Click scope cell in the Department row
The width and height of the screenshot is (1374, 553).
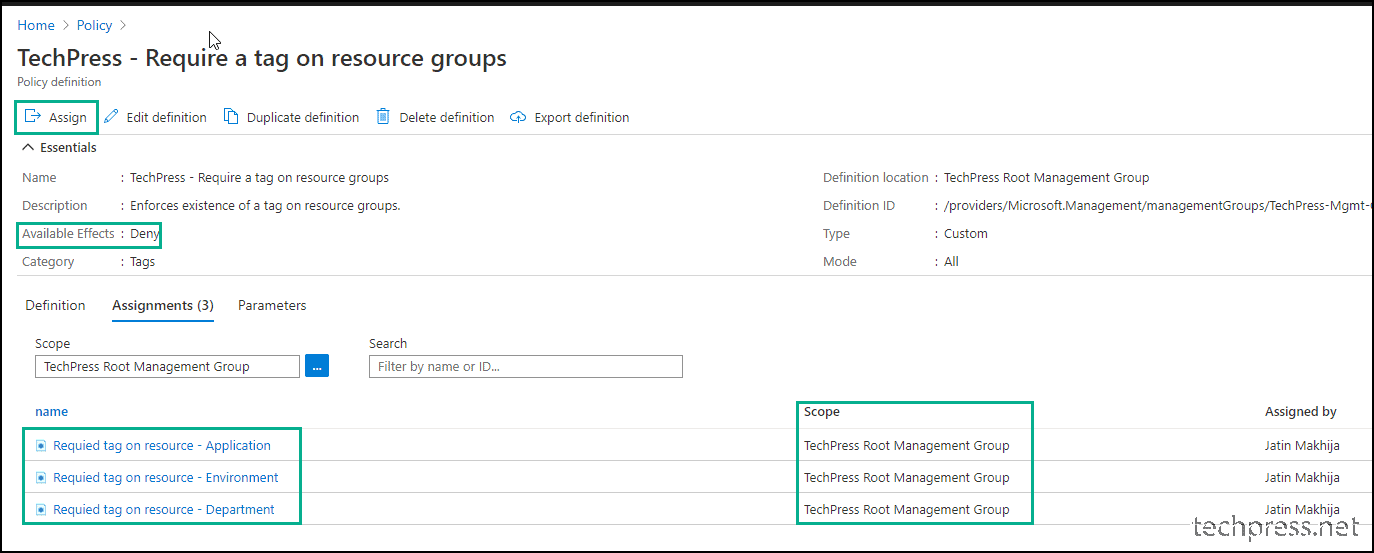[907, 510]
